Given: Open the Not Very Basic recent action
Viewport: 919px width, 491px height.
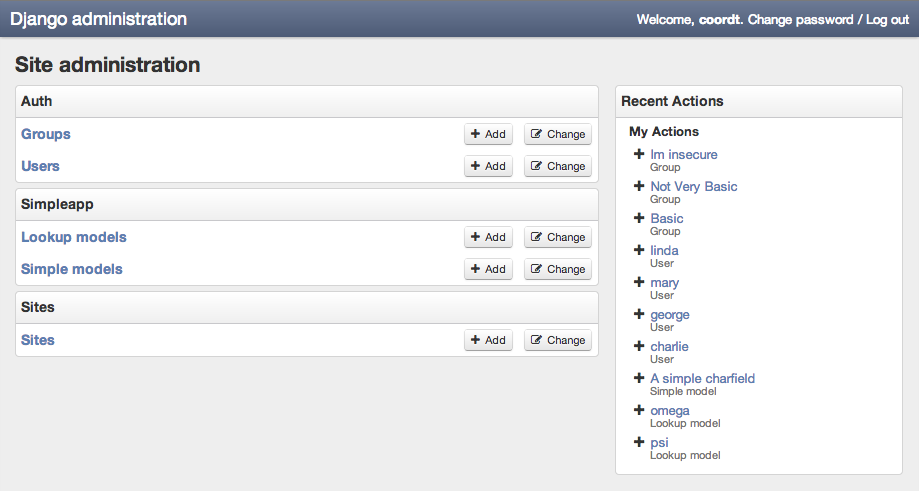Looking at the screenshot, I should 693,186.
